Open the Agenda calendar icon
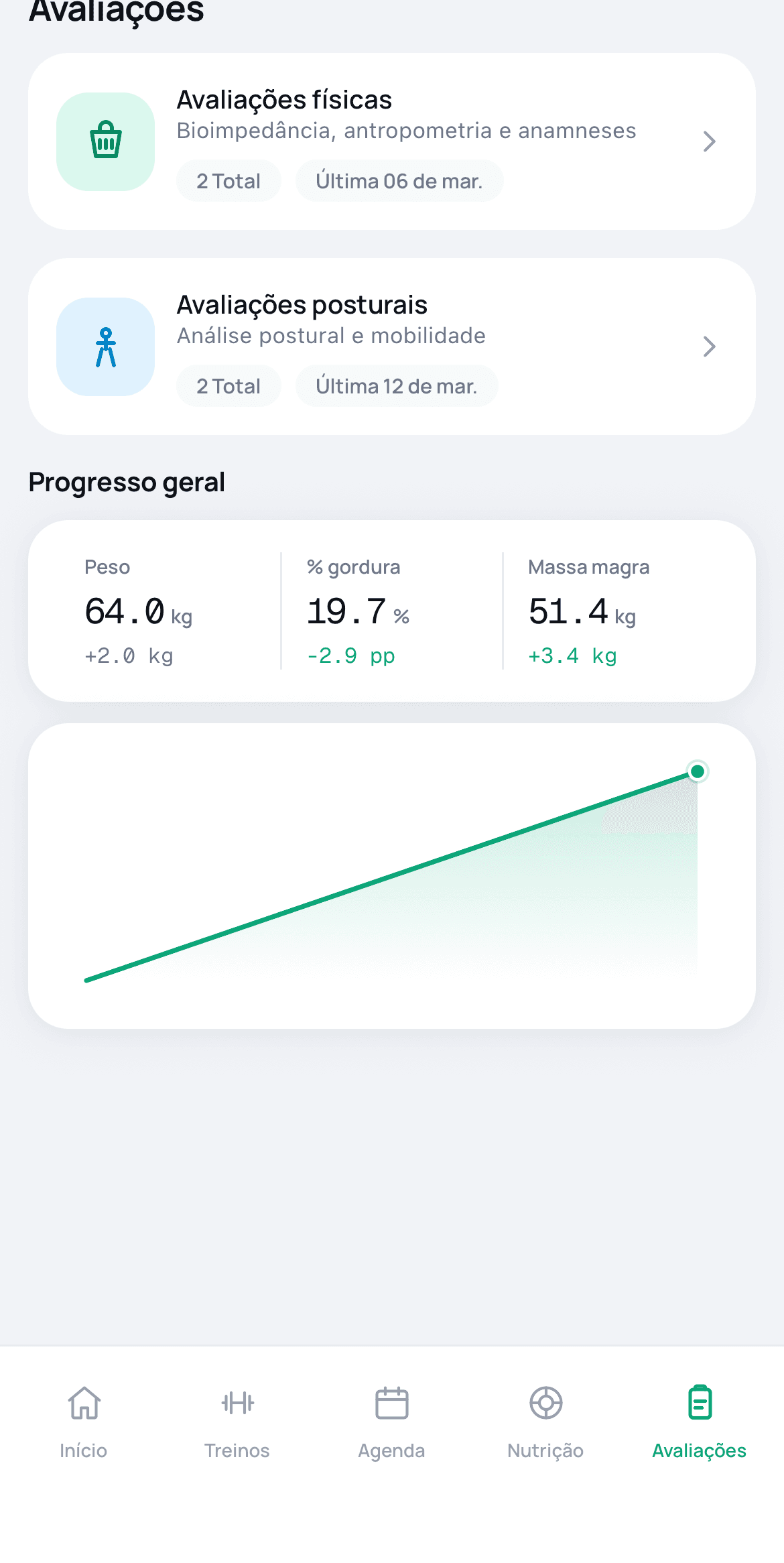Screen dimensions: 784x1563 (x=392, y=1403)
